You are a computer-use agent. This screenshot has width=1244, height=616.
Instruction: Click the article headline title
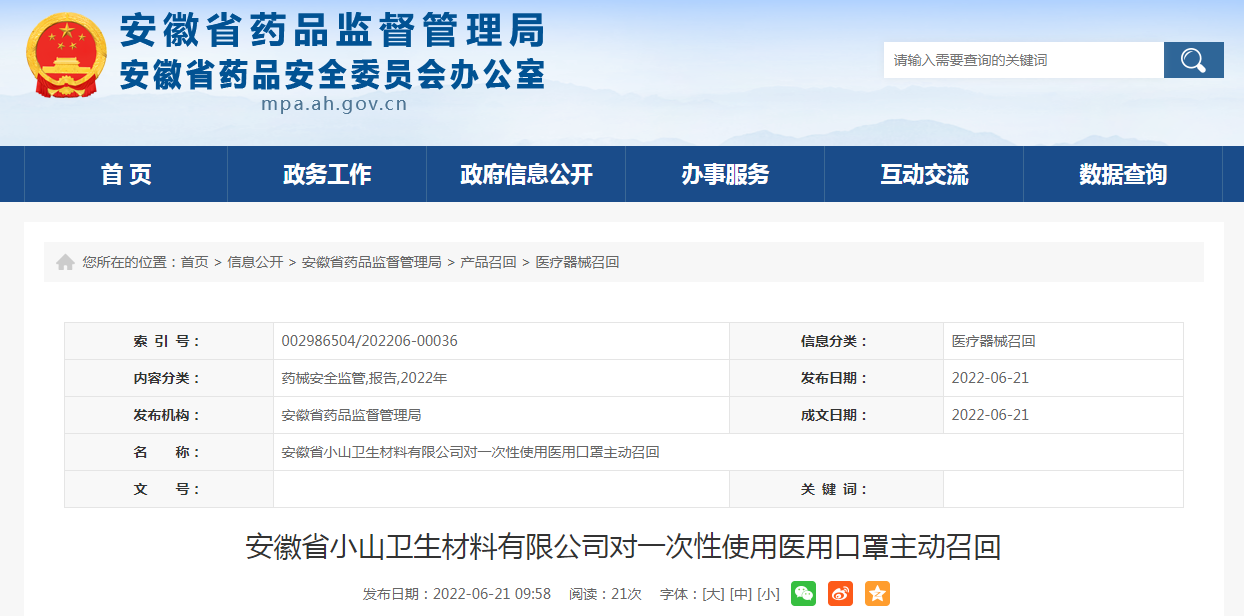click(x=623, y=547)
